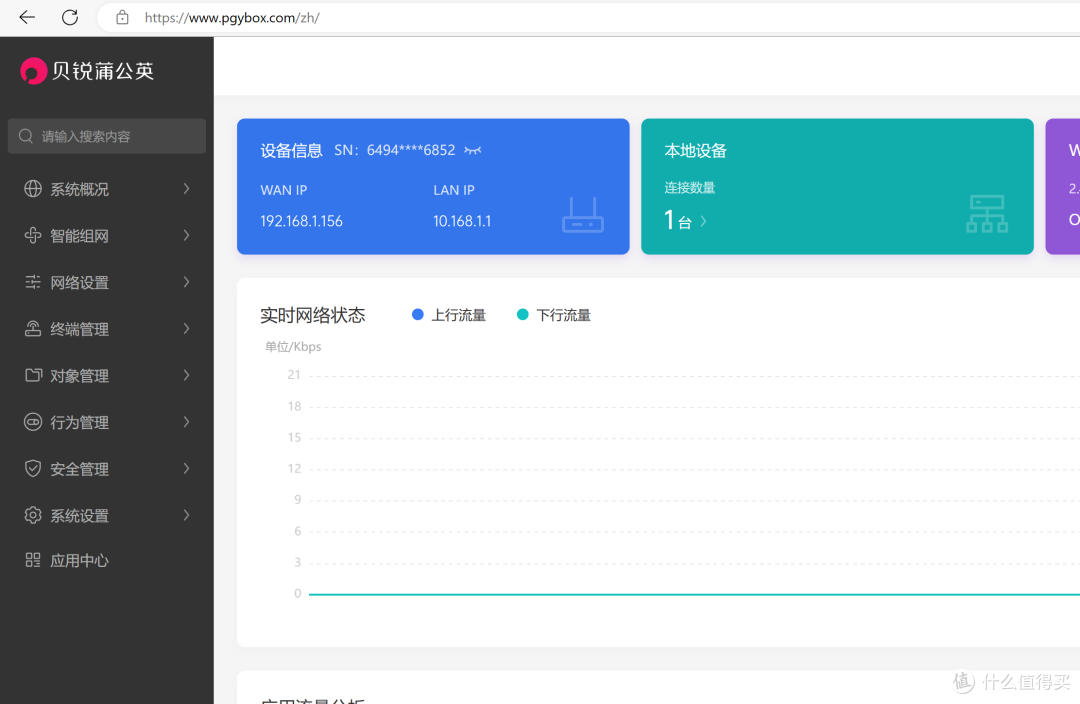Click the 本地设备 card title
The height and width of the screenshot is (704, 1080).
[x=696, y=151]
